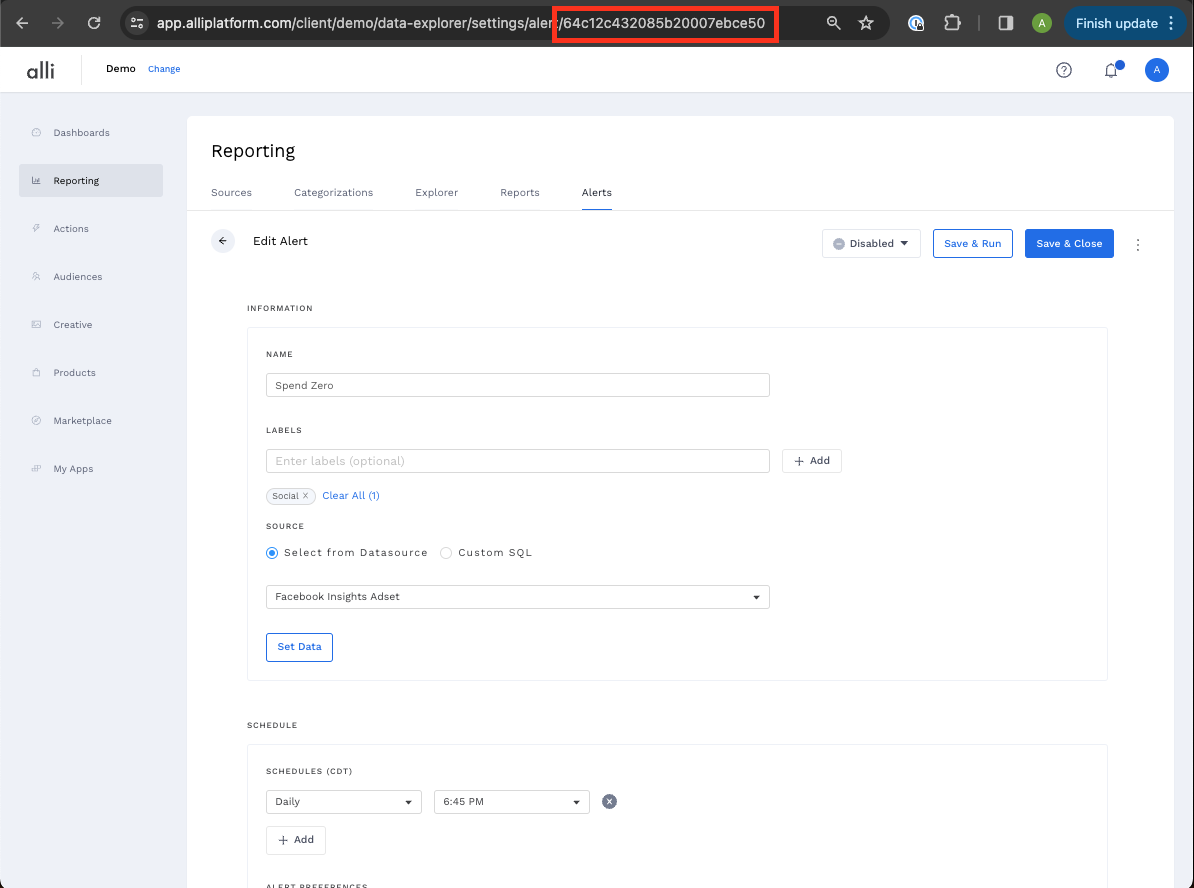Viewport: 1194px width, 888px height.
Task: Click Add under the schedules
Action: click(295, 840)
